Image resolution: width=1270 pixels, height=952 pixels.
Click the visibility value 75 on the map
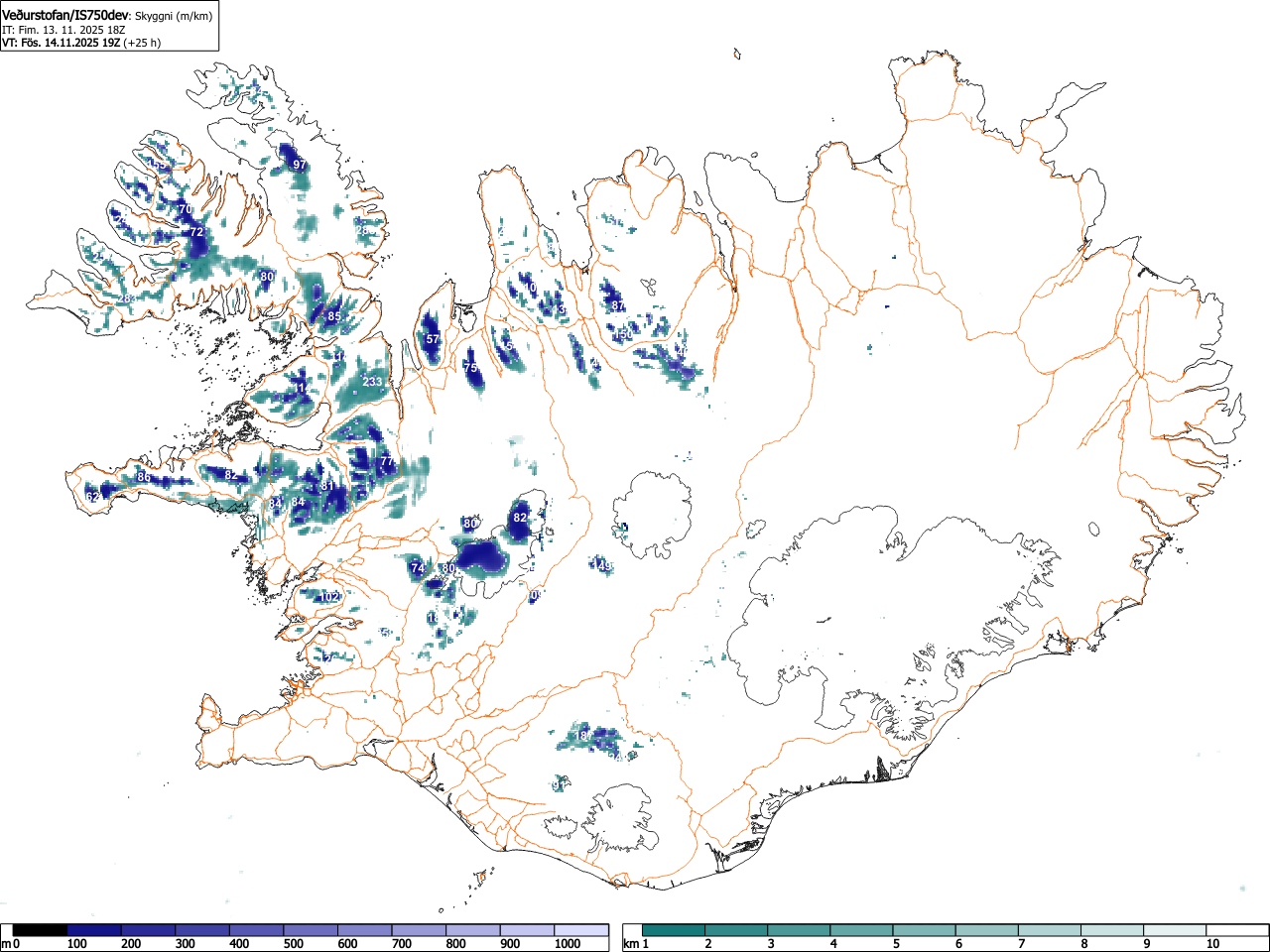(471, 368)
